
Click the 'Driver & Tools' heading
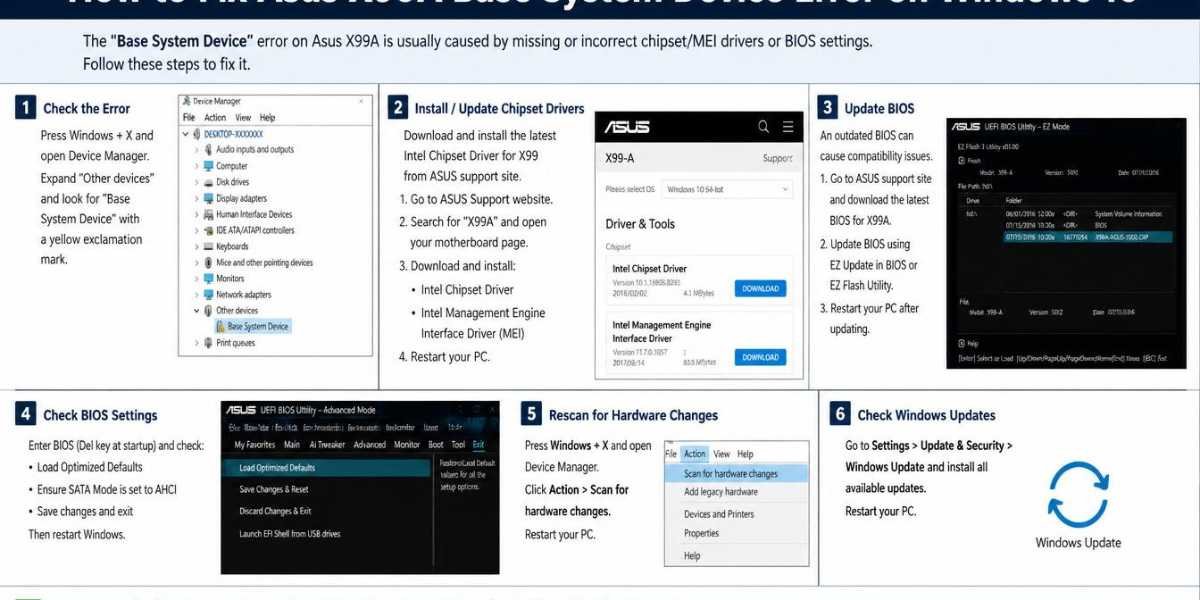click(640, 224)
